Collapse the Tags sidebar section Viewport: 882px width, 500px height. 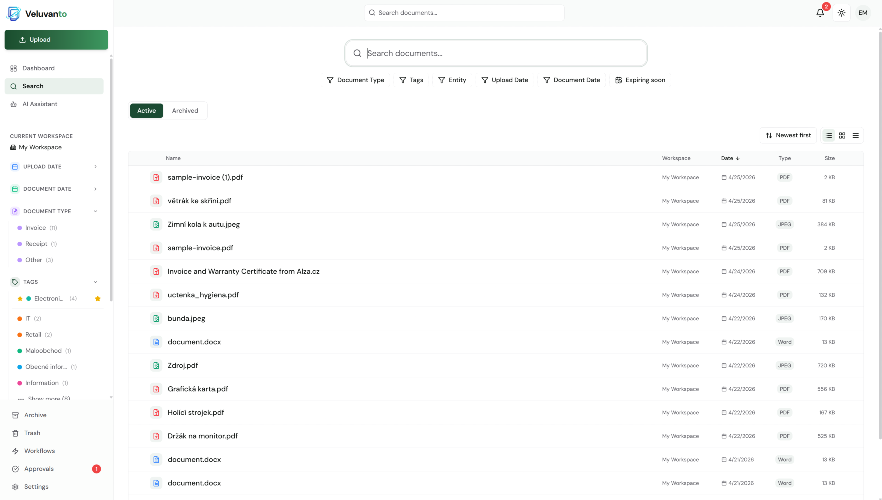coord(55,282)
